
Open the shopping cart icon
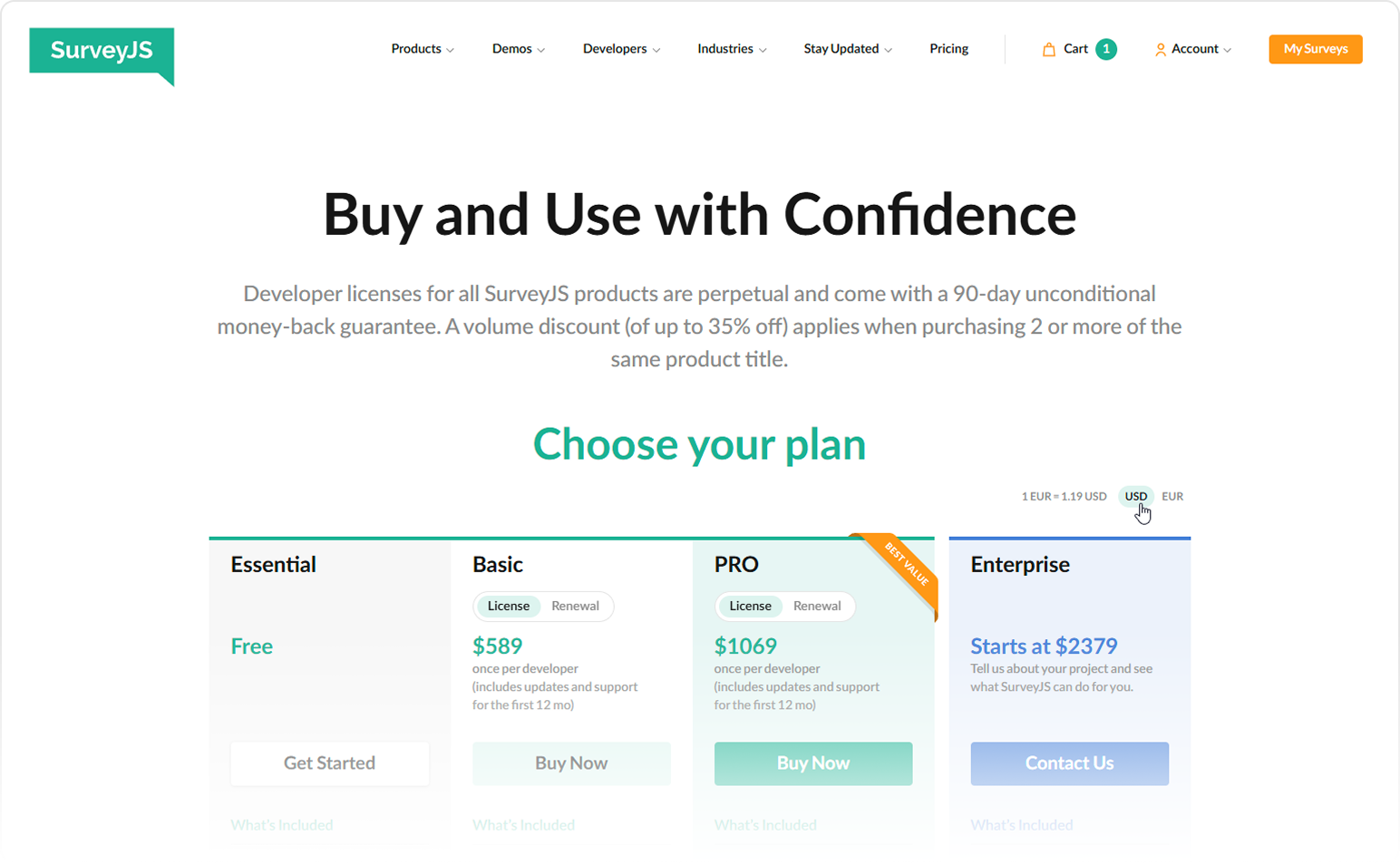point(1048,50)
